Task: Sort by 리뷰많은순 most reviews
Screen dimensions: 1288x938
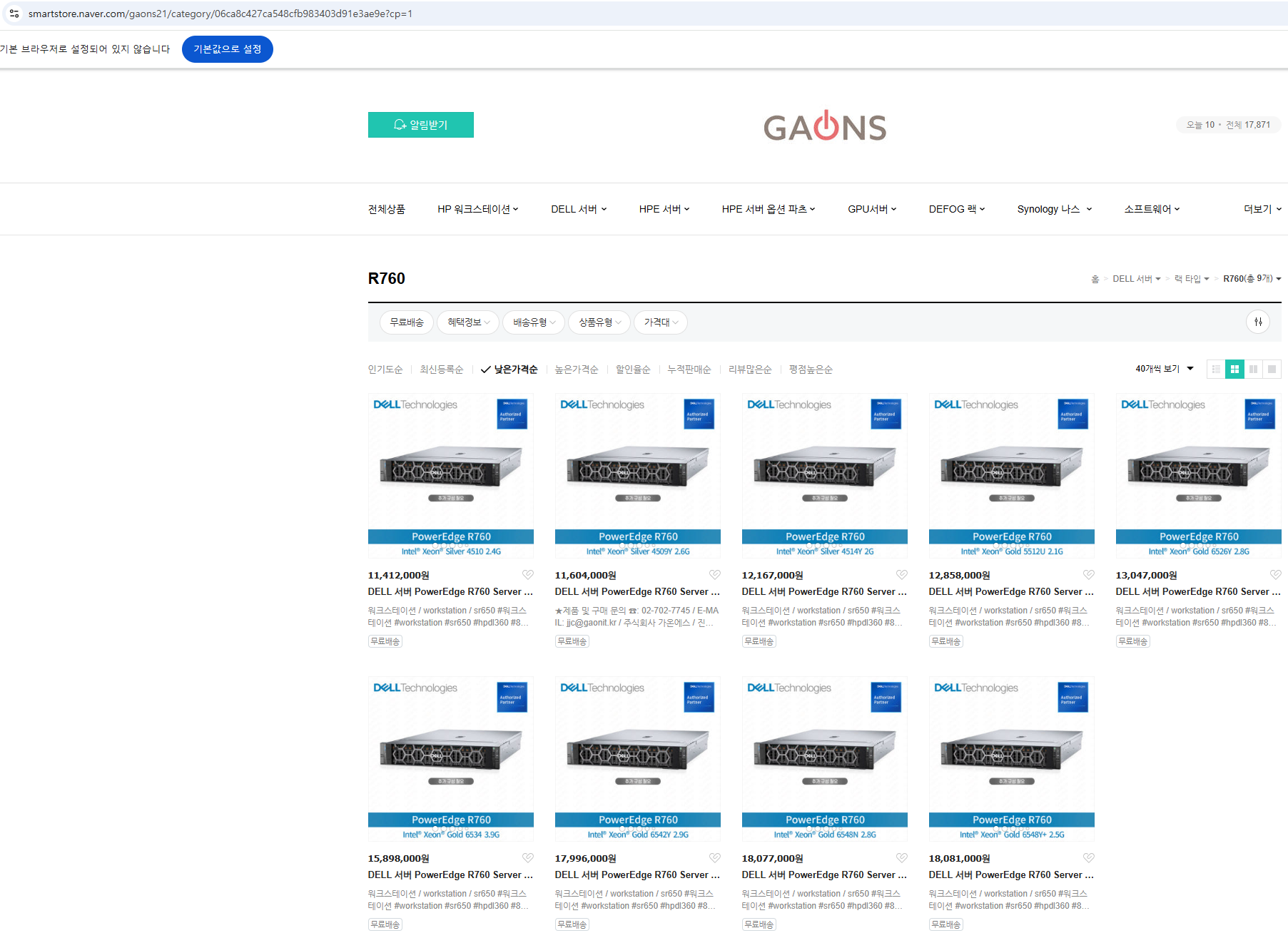Action: tap(750, 369)
